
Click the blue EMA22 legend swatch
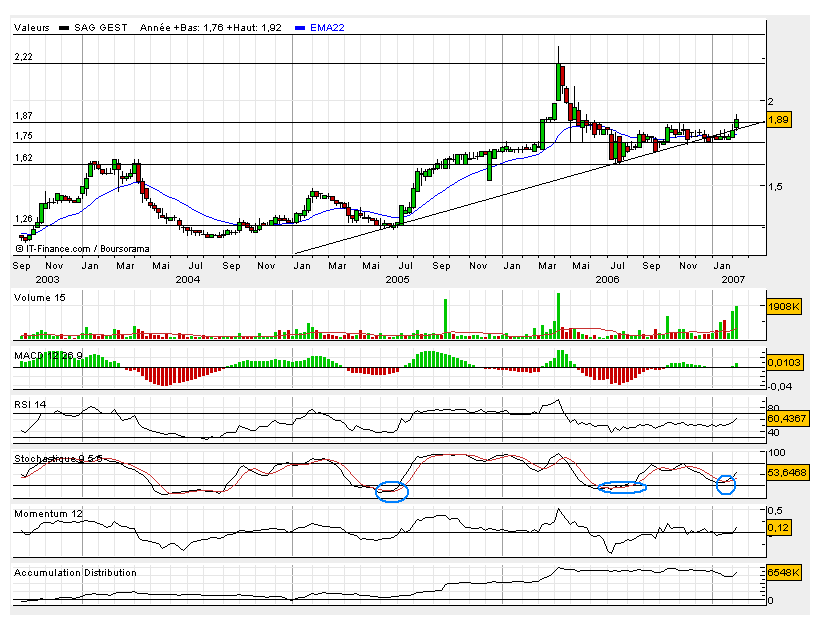tap(299, 28)
